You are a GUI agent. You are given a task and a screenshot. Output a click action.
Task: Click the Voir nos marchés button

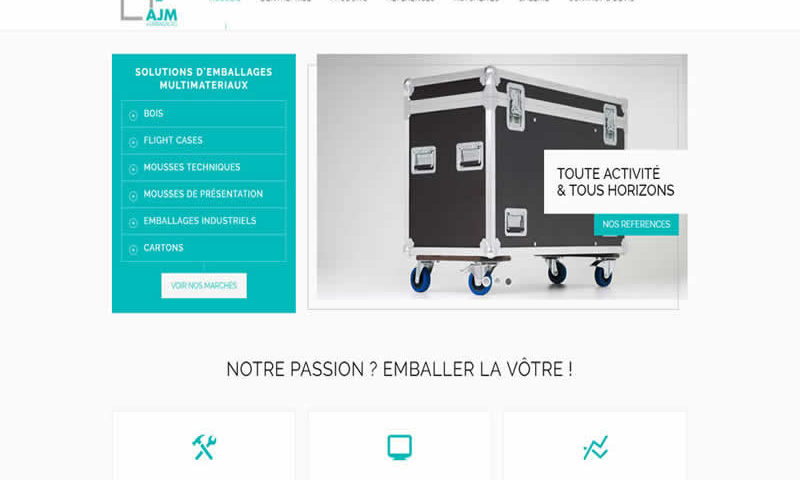204,286
